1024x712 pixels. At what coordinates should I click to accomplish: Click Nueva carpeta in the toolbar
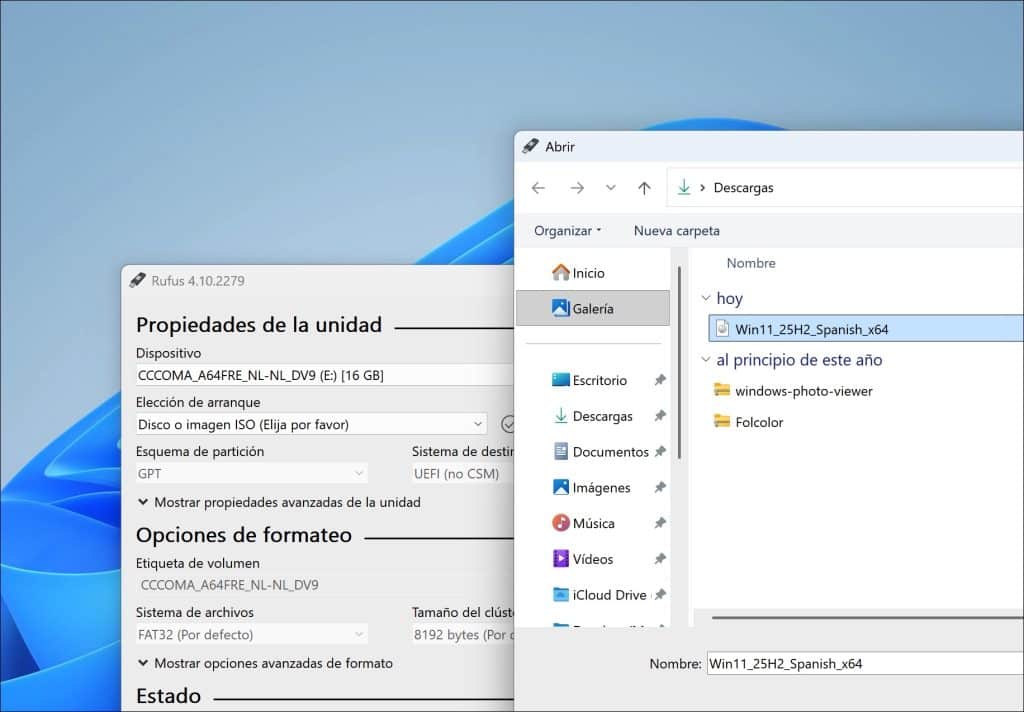(x=676, y=231)
